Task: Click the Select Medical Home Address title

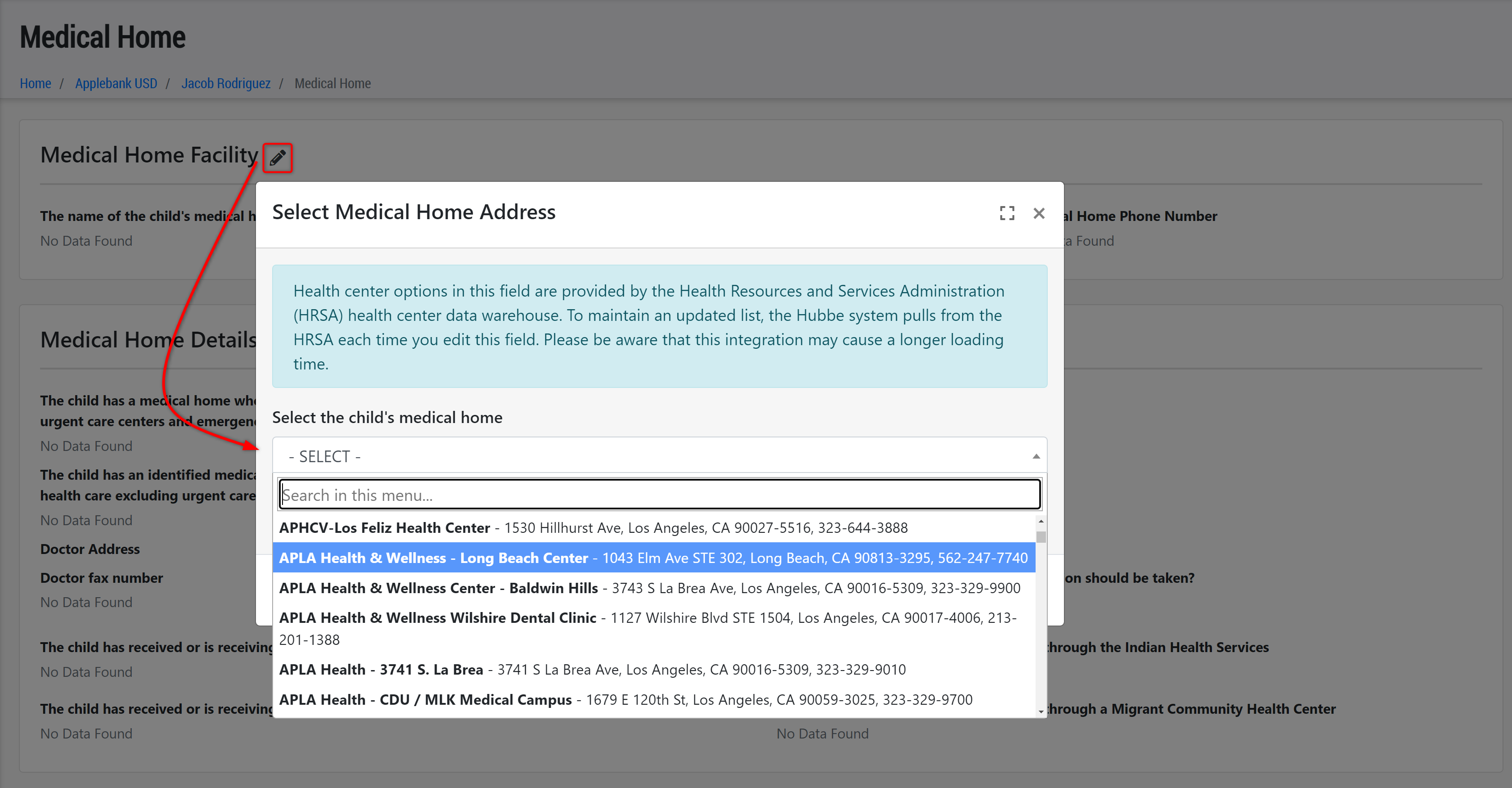Action: pyautogui.click(x=413, y=212)
